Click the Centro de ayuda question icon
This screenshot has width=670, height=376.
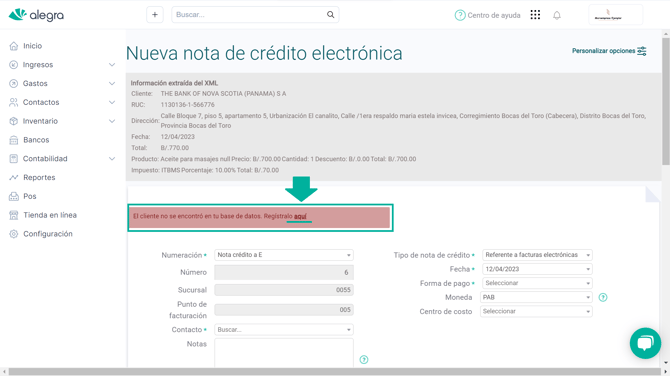pos(460,15)
